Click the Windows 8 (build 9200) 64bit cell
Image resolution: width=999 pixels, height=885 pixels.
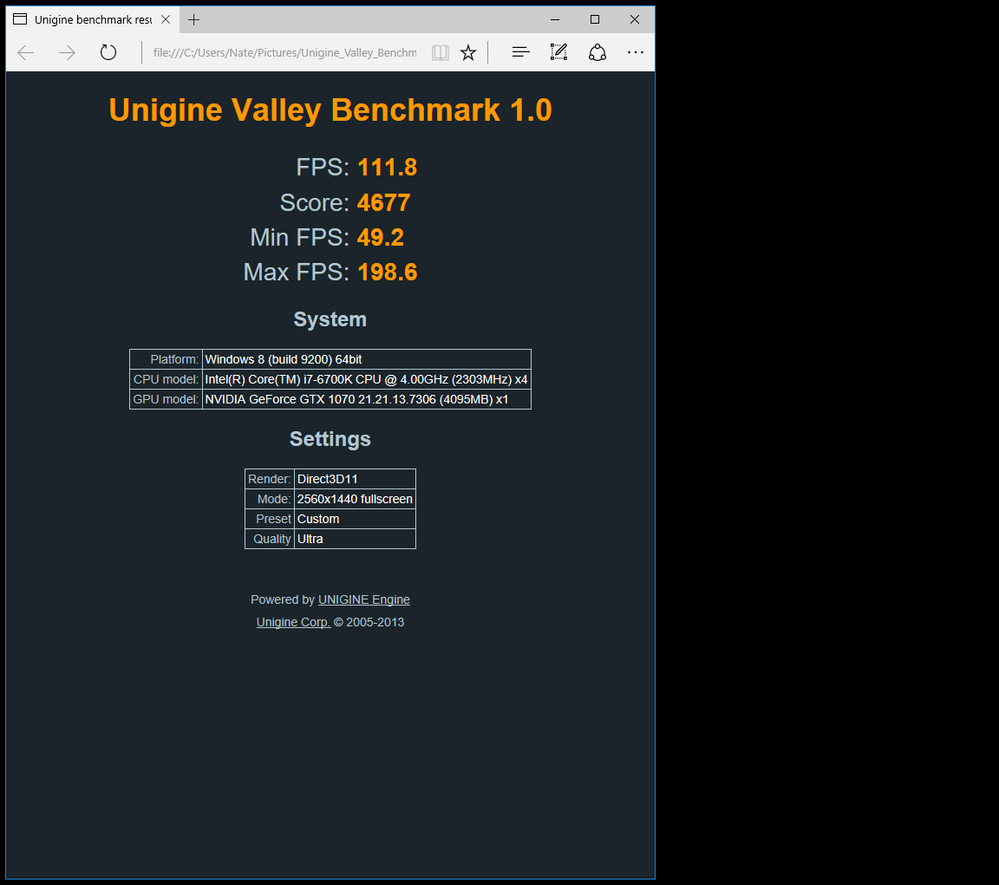[366, 359]
